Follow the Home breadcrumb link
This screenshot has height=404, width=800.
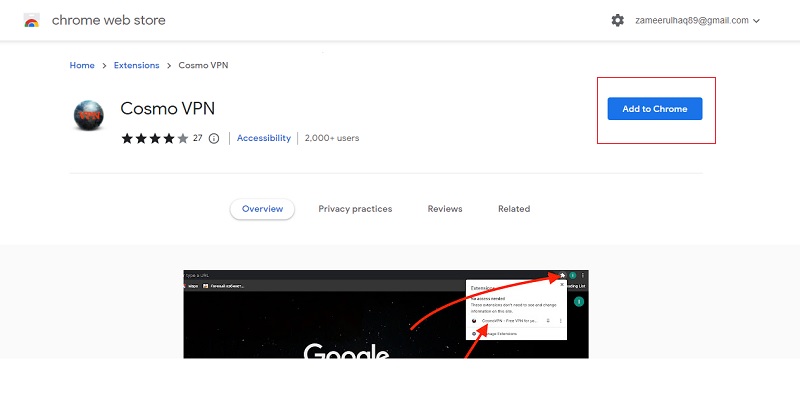pos(82,66)
